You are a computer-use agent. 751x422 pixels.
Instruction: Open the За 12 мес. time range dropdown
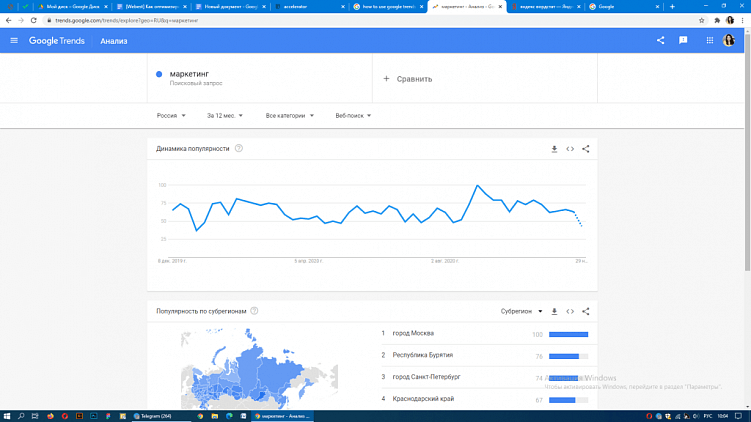click(225, 115)
